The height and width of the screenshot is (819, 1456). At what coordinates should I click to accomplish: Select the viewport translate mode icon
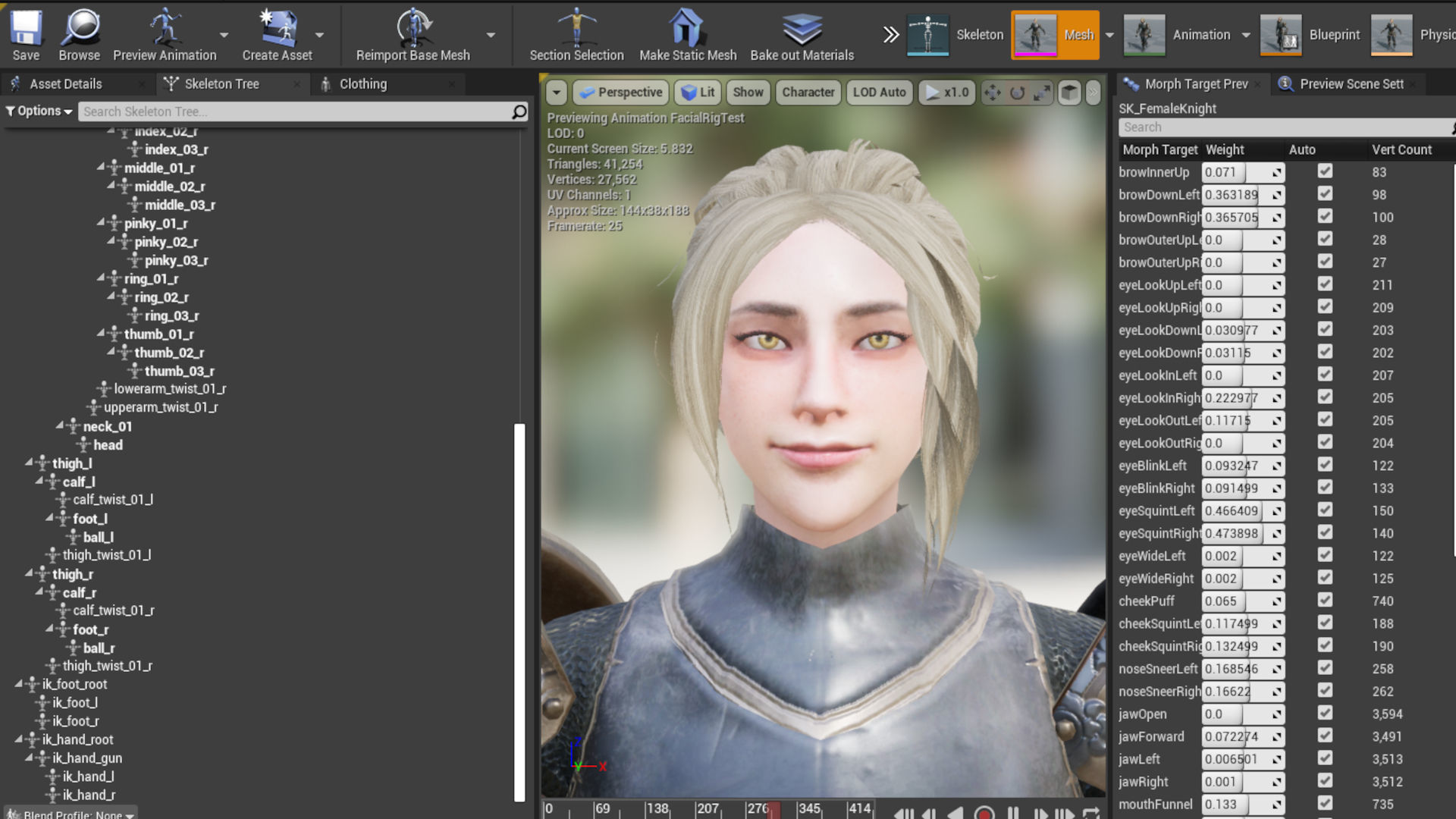click(x=992, y=93)
